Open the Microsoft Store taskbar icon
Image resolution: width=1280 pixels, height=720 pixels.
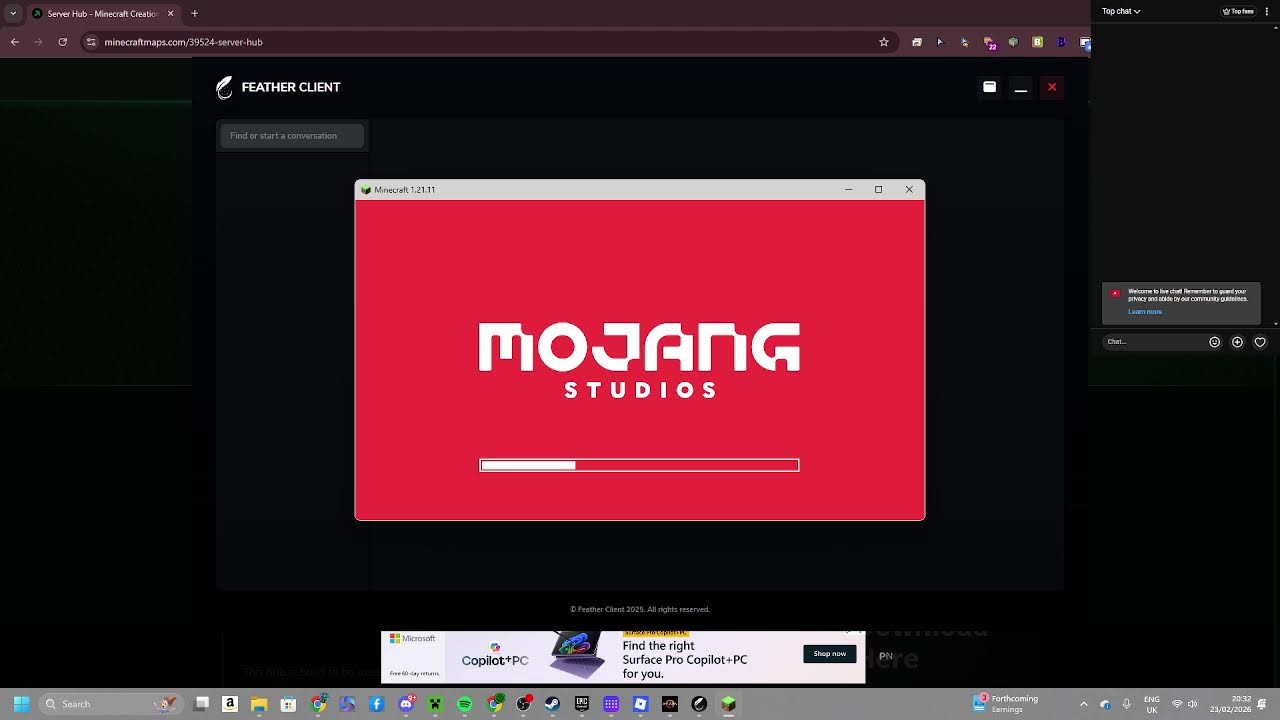pos(288,704)
